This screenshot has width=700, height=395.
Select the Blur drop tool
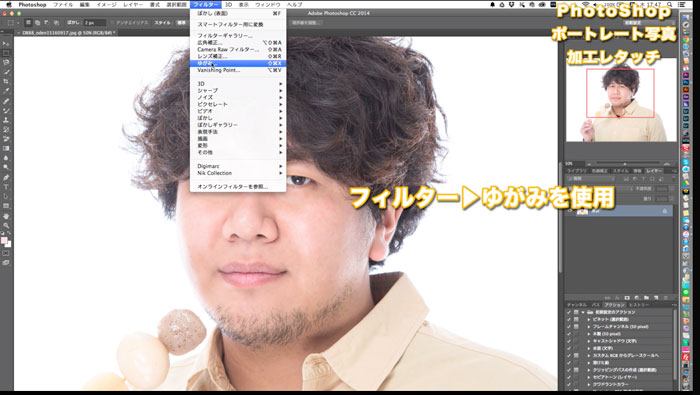(x=6, y=158)
